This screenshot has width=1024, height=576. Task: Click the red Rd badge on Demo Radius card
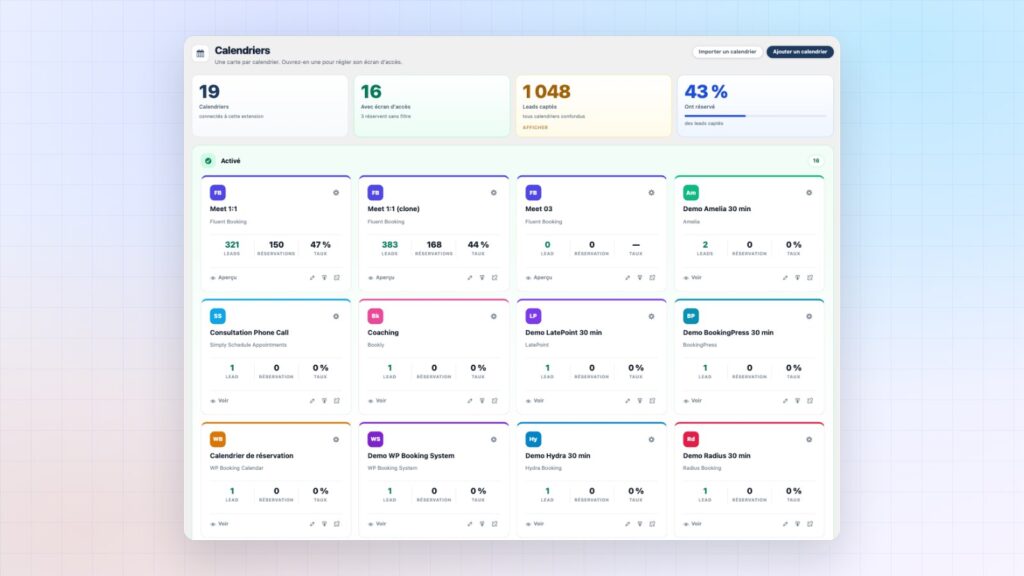(691, 439)
